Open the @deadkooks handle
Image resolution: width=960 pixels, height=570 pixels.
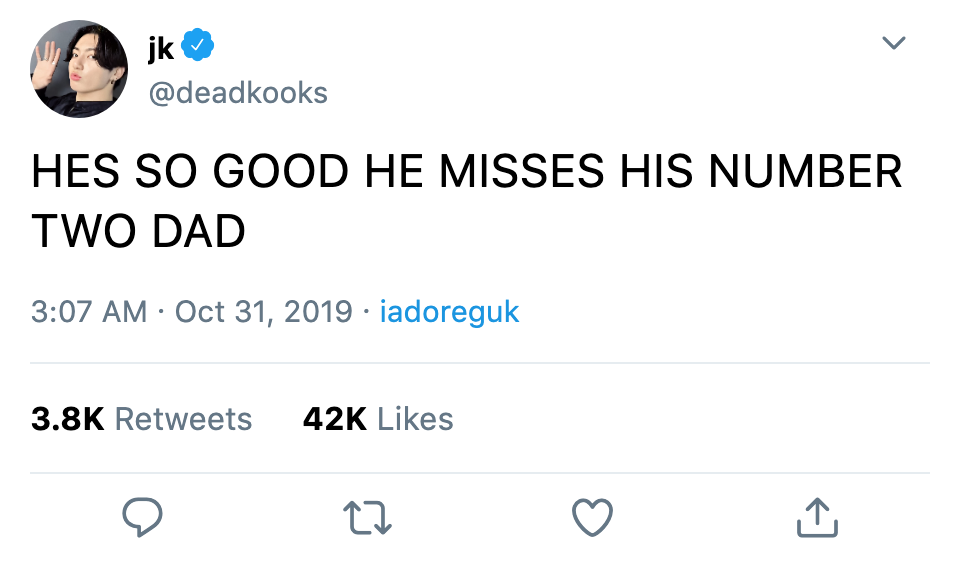coord(238,93)
